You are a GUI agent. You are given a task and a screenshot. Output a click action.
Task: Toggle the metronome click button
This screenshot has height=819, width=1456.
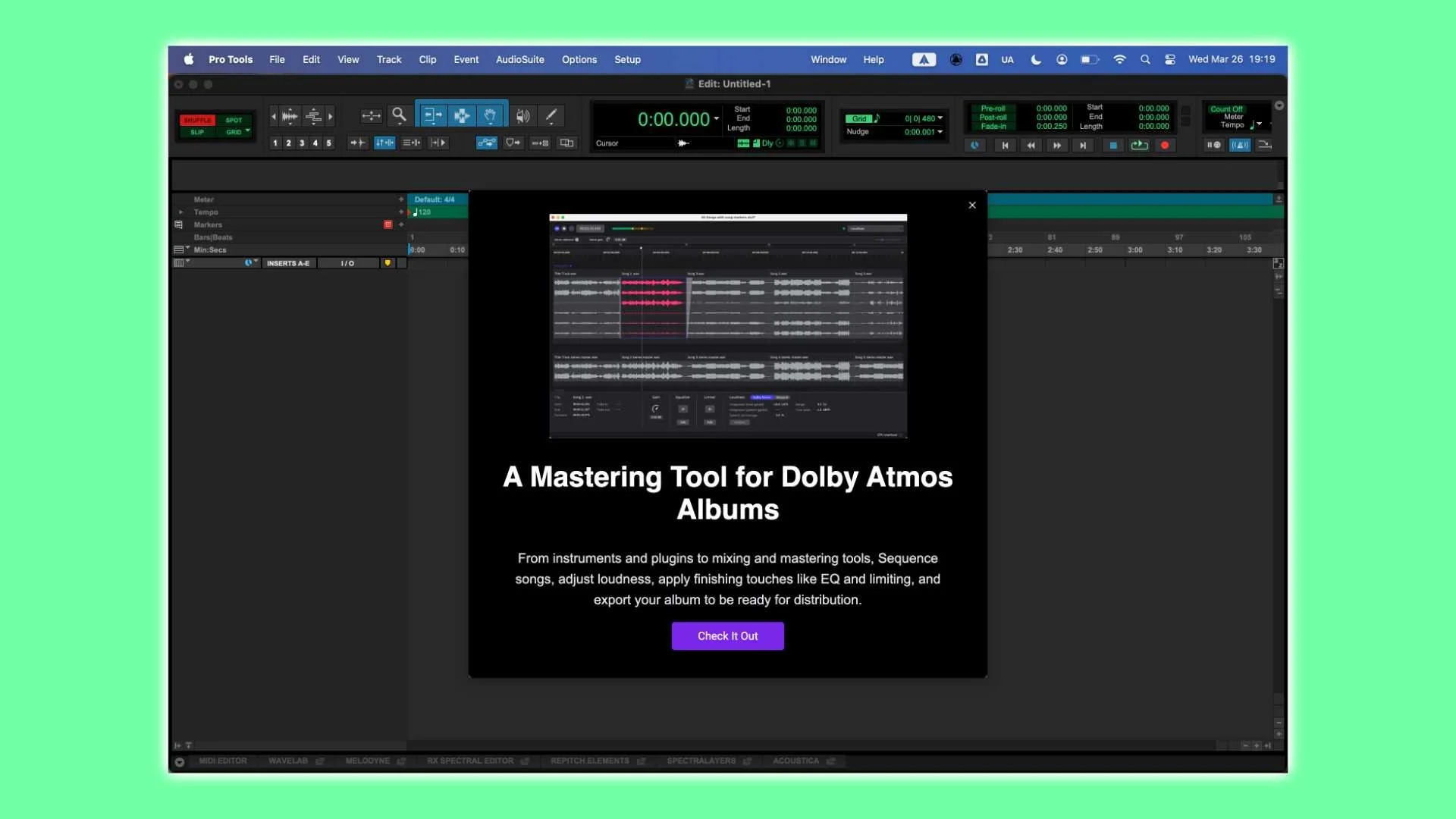tap(1240, 145)
